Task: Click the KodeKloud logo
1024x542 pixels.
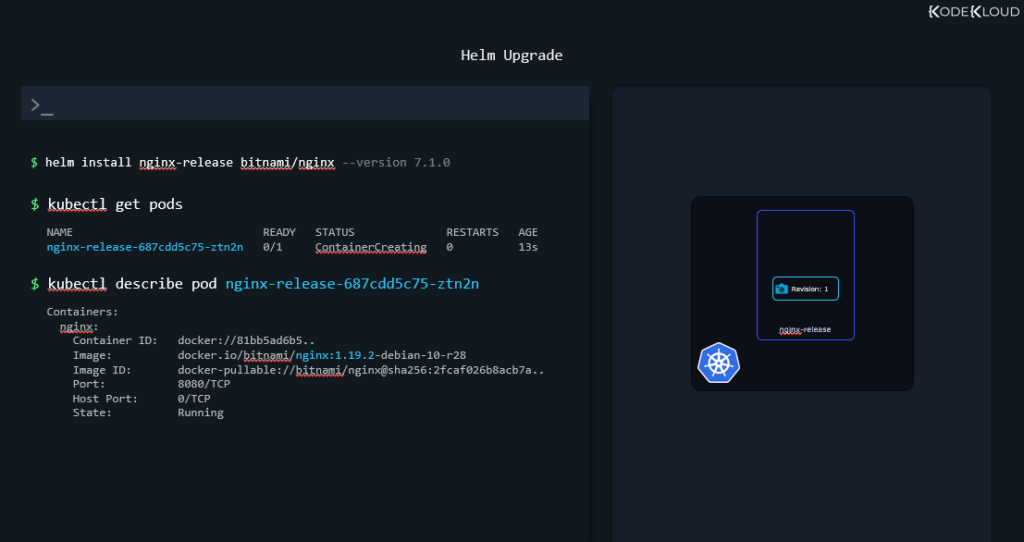Action: tap(974, 12)
